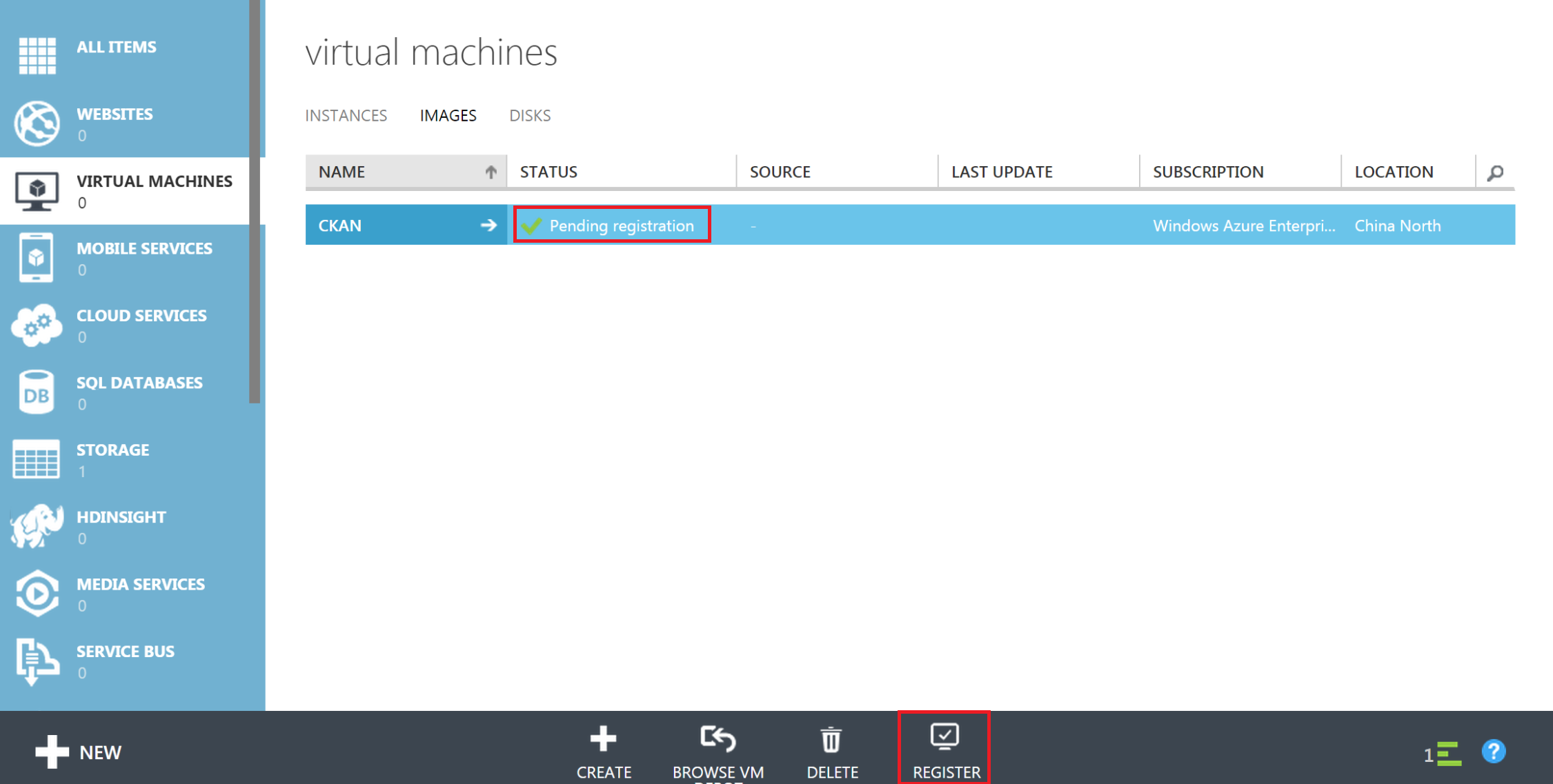1553x784 pixels.
Task: Click the table search magnifier icon
Action: click(1495, 172)
